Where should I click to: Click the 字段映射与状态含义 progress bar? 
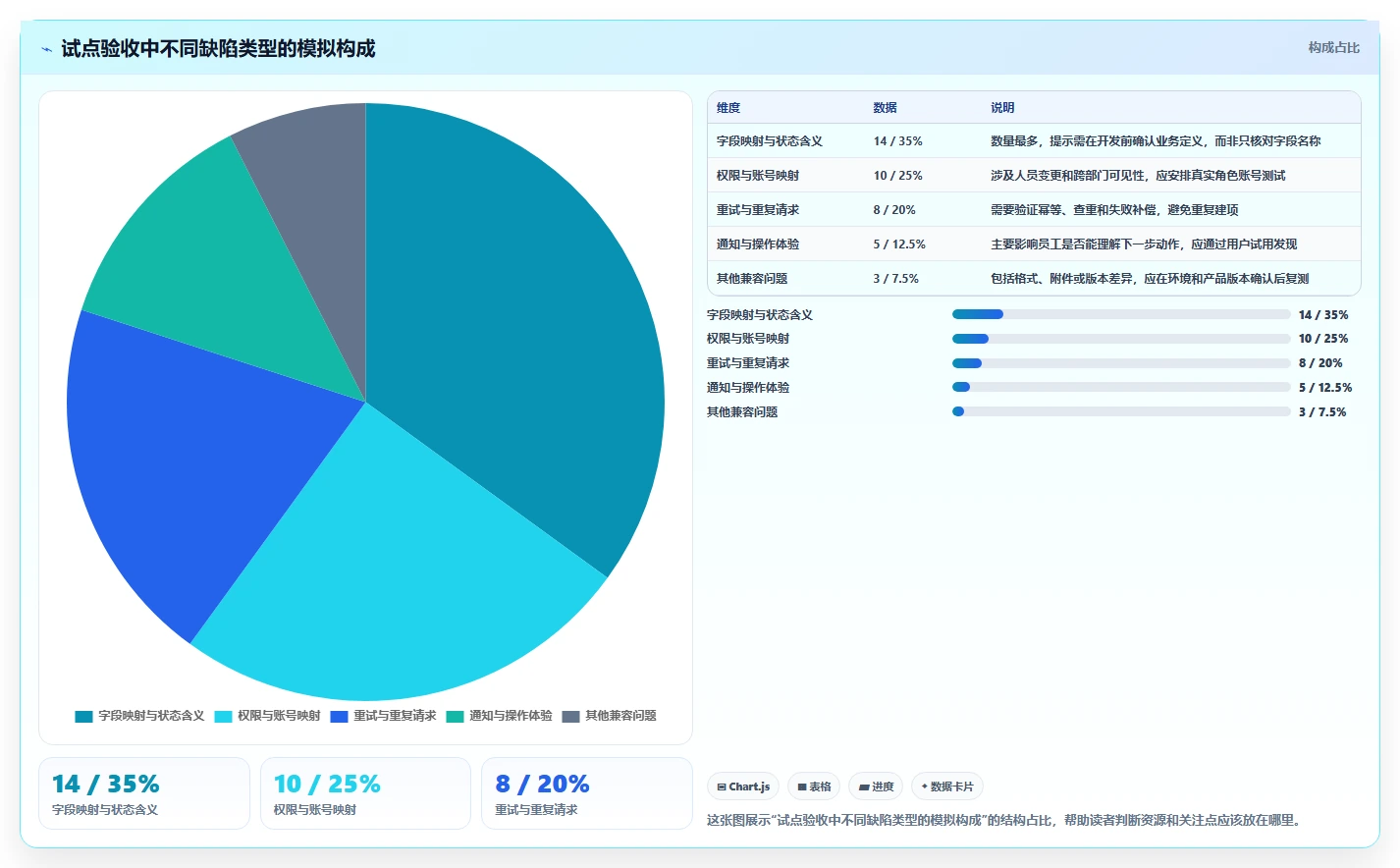[x=1121, y=314]
